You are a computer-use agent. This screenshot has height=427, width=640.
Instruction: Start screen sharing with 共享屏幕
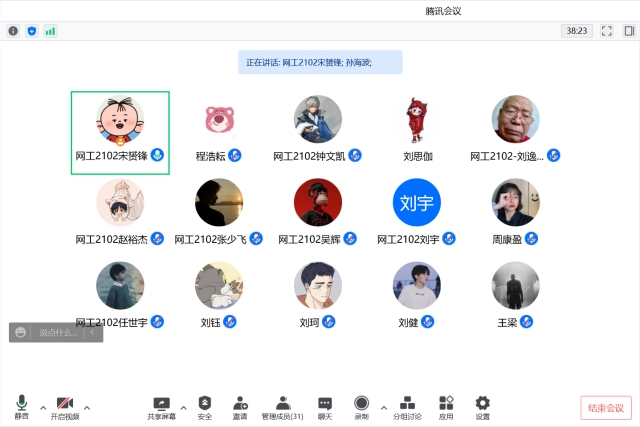pyautogui.click(x=162, y=408)
